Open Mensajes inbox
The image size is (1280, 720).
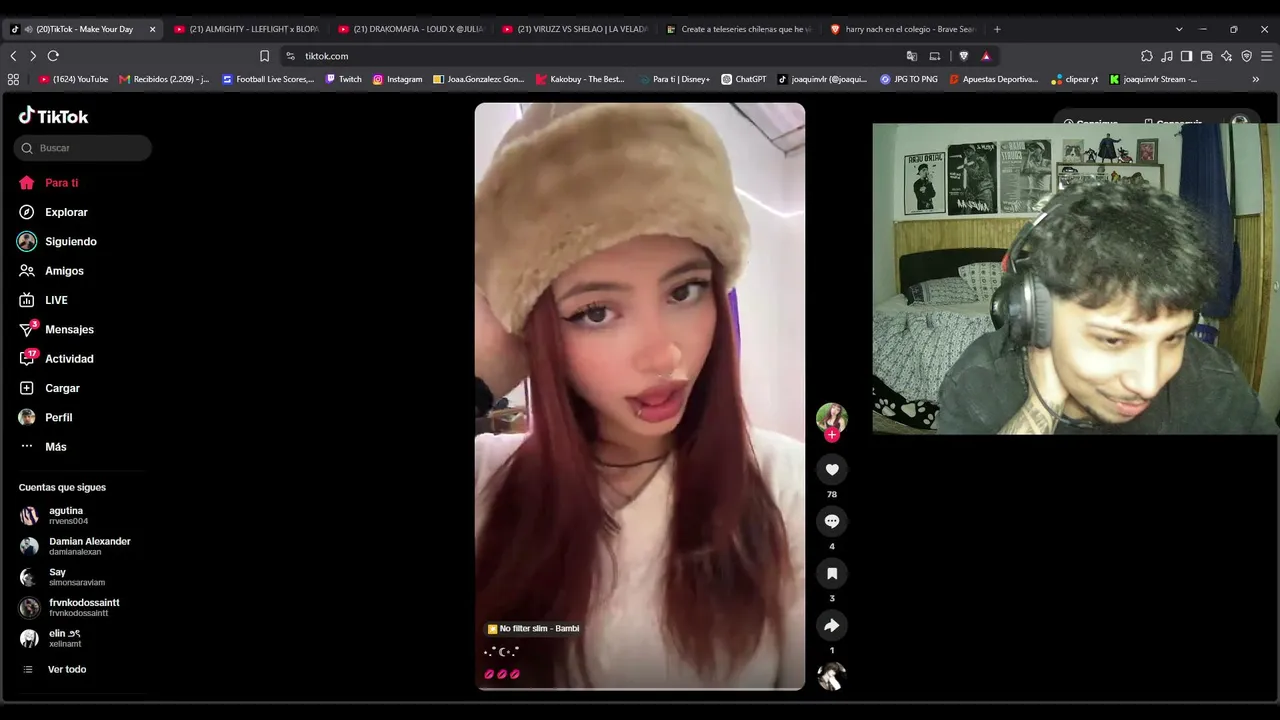(56, 329)
